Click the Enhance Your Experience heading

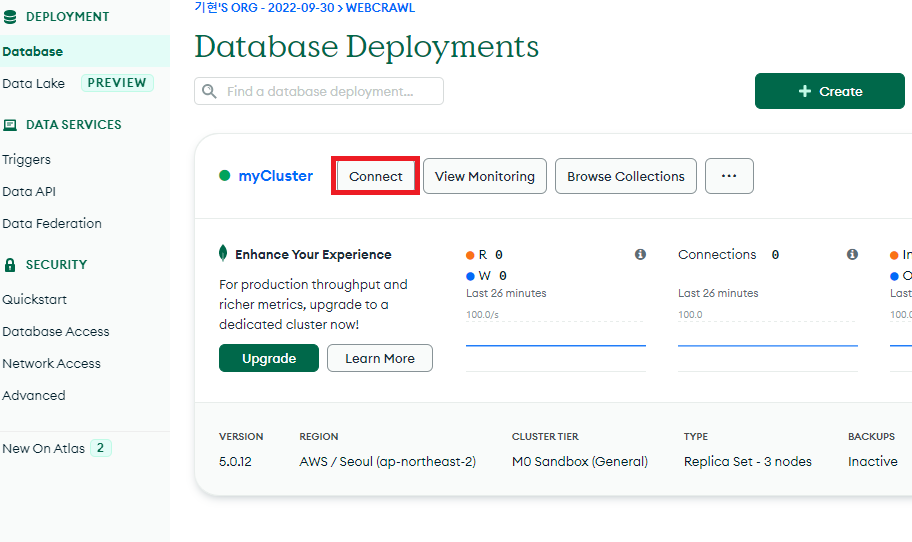click(313, 255)
